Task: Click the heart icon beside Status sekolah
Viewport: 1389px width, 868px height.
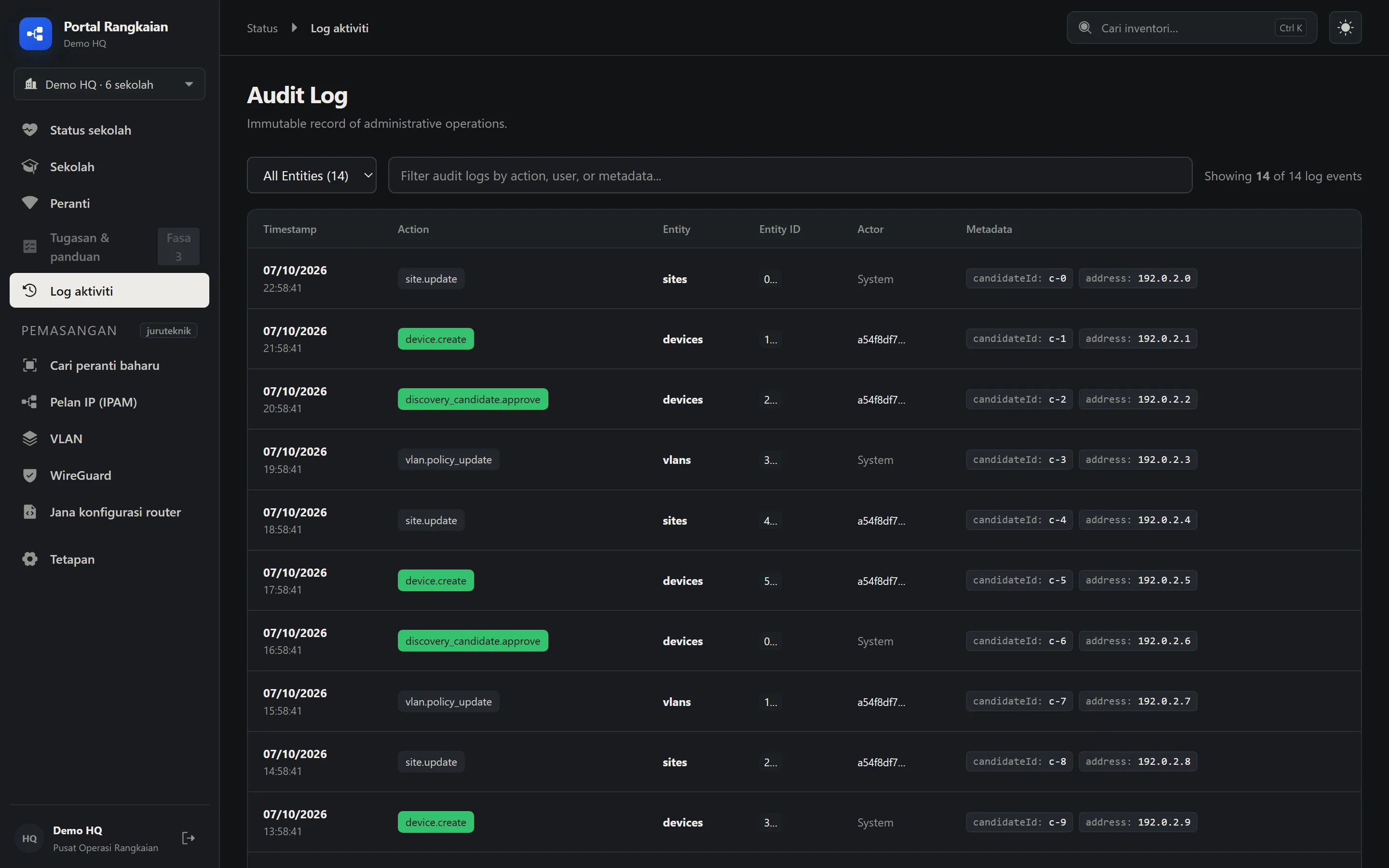Action: point(30,130)
